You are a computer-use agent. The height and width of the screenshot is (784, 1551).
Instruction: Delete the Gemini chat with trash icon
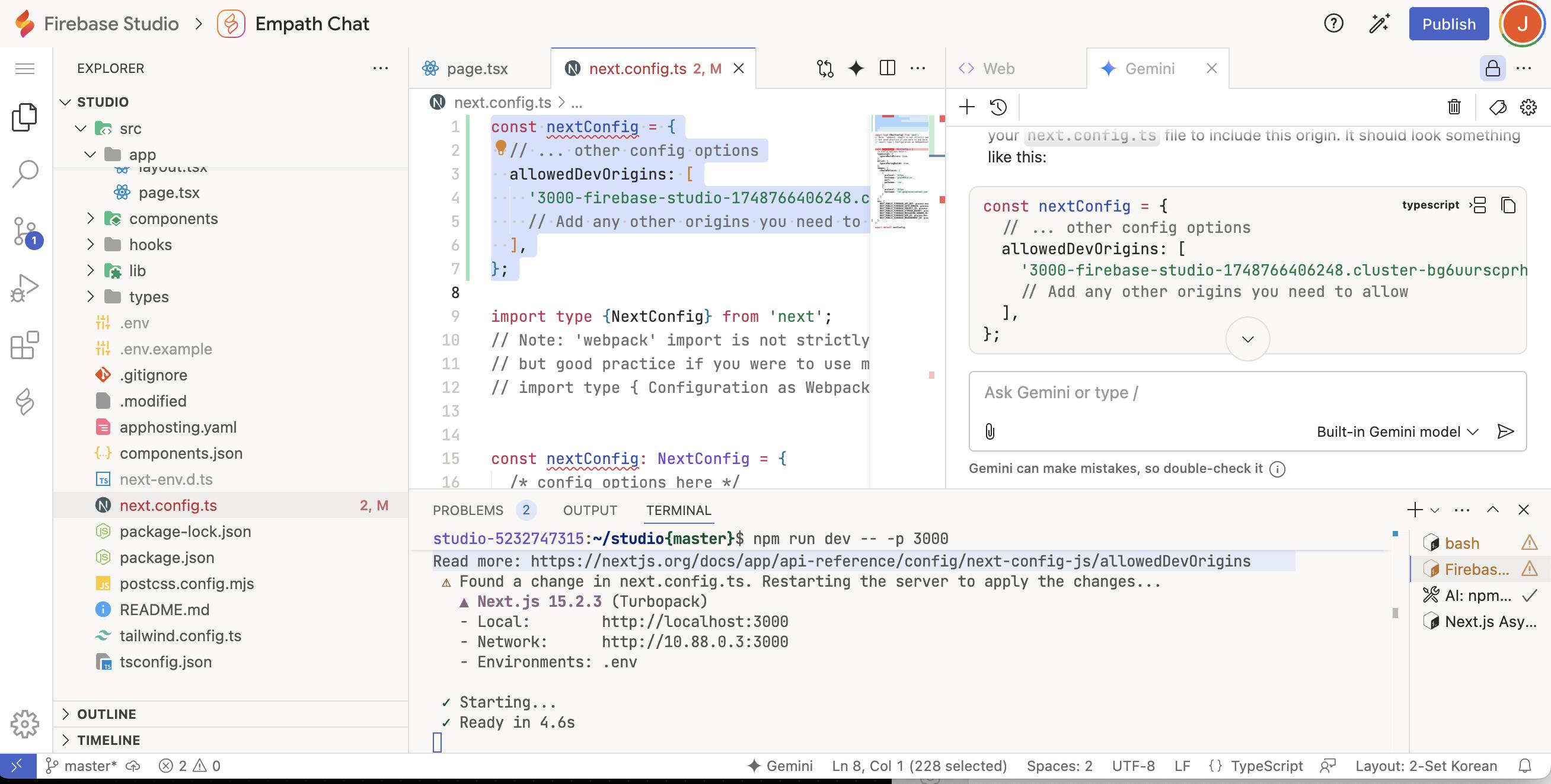(1454, 107)
